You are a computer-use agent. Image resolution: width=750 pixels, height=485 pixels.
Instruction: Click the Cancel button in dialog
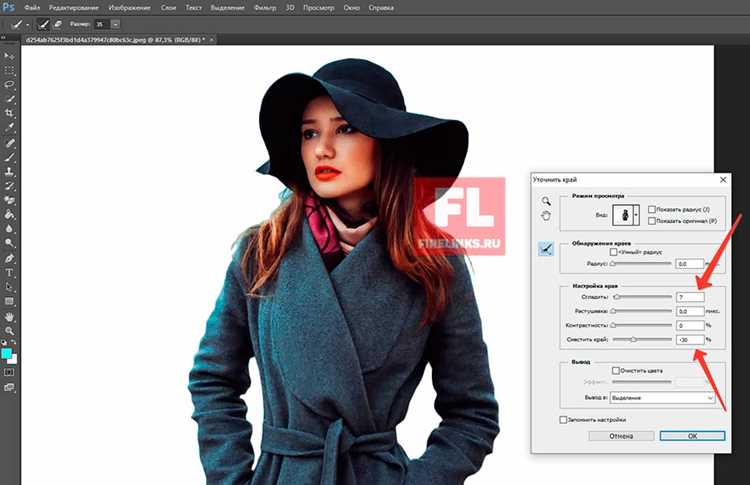point(621,436)
